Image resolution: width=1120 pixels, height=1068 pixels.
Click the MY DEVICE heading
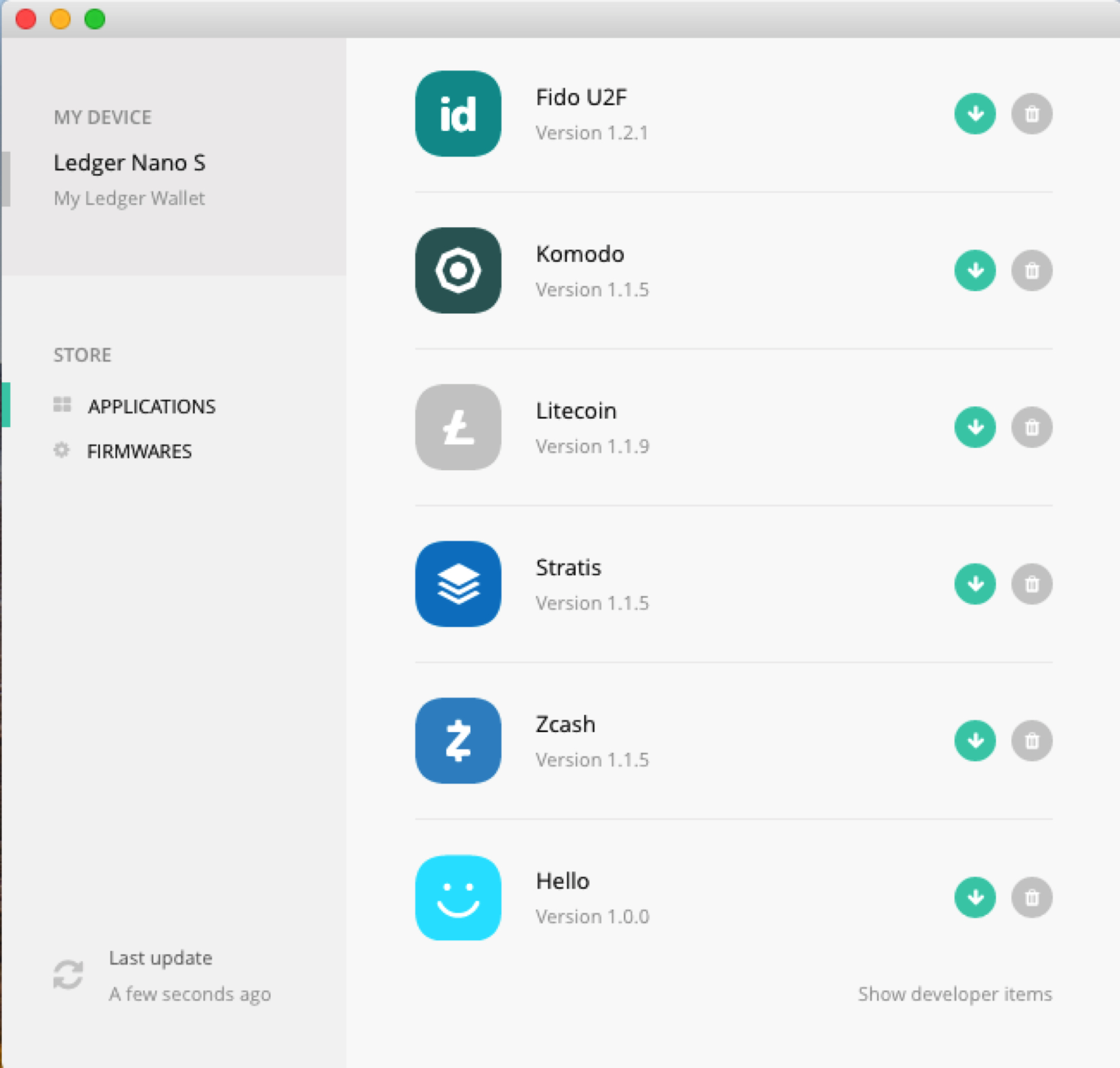[x=102, y=118]
